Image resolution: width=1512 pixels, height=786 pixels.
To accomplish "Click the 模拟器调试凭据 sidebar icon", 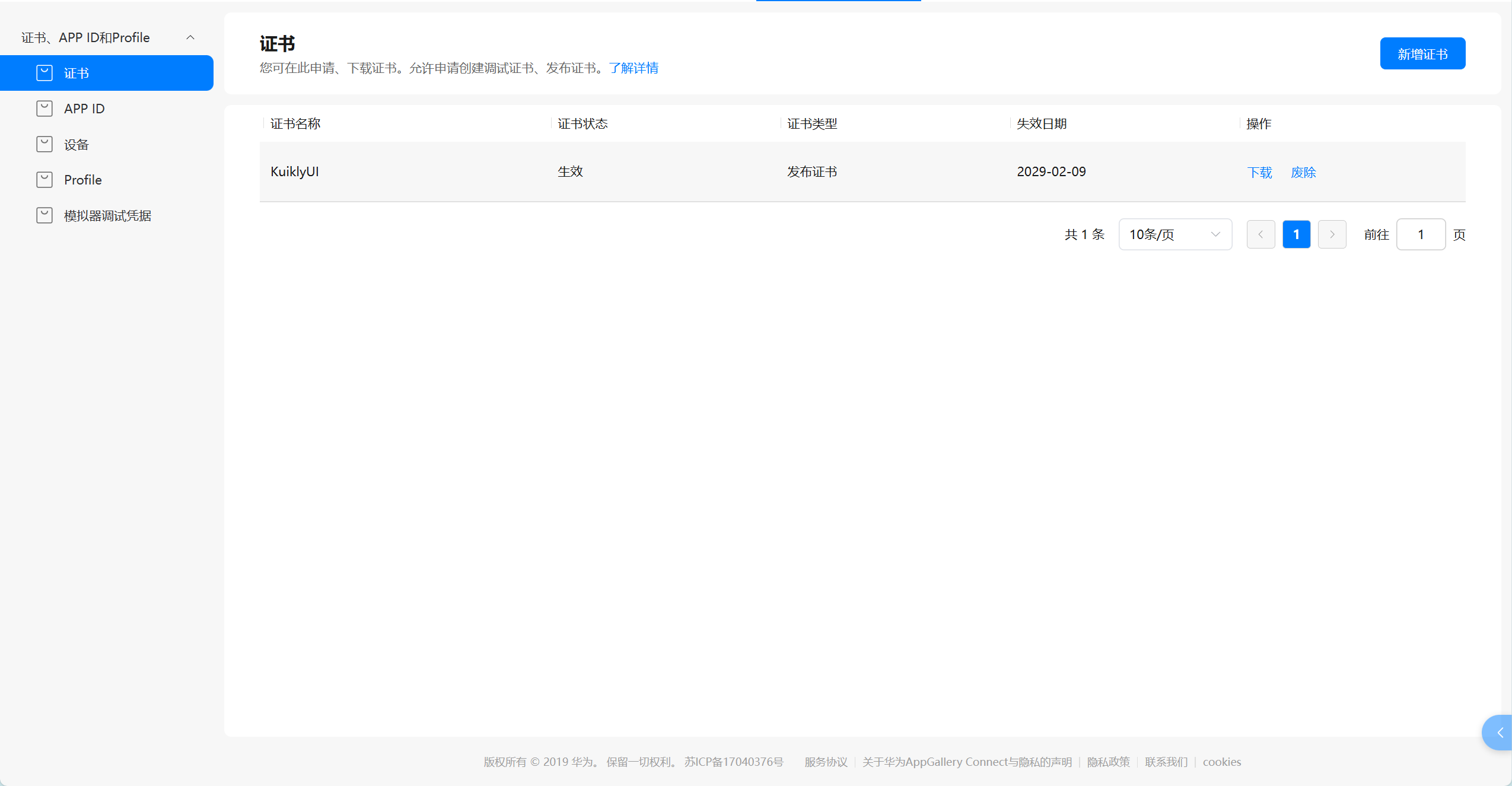I will point(45,215).
